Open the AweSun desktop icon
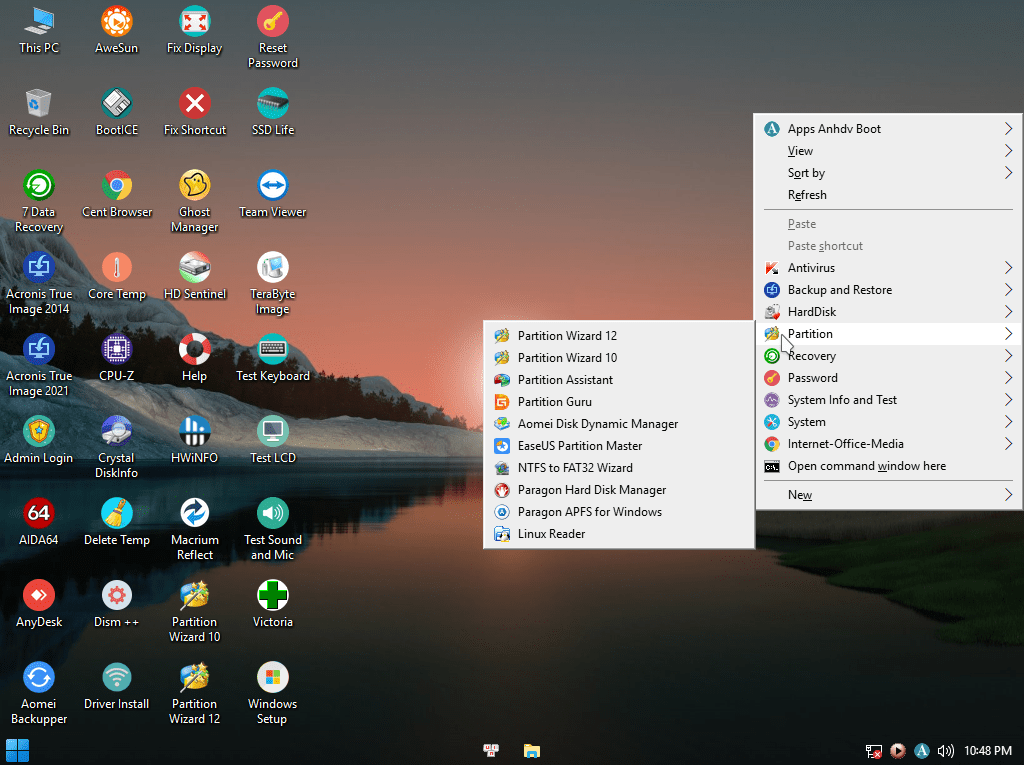Screen dimensions: 1024x765 pyautogui.click(x=116, y=30)
